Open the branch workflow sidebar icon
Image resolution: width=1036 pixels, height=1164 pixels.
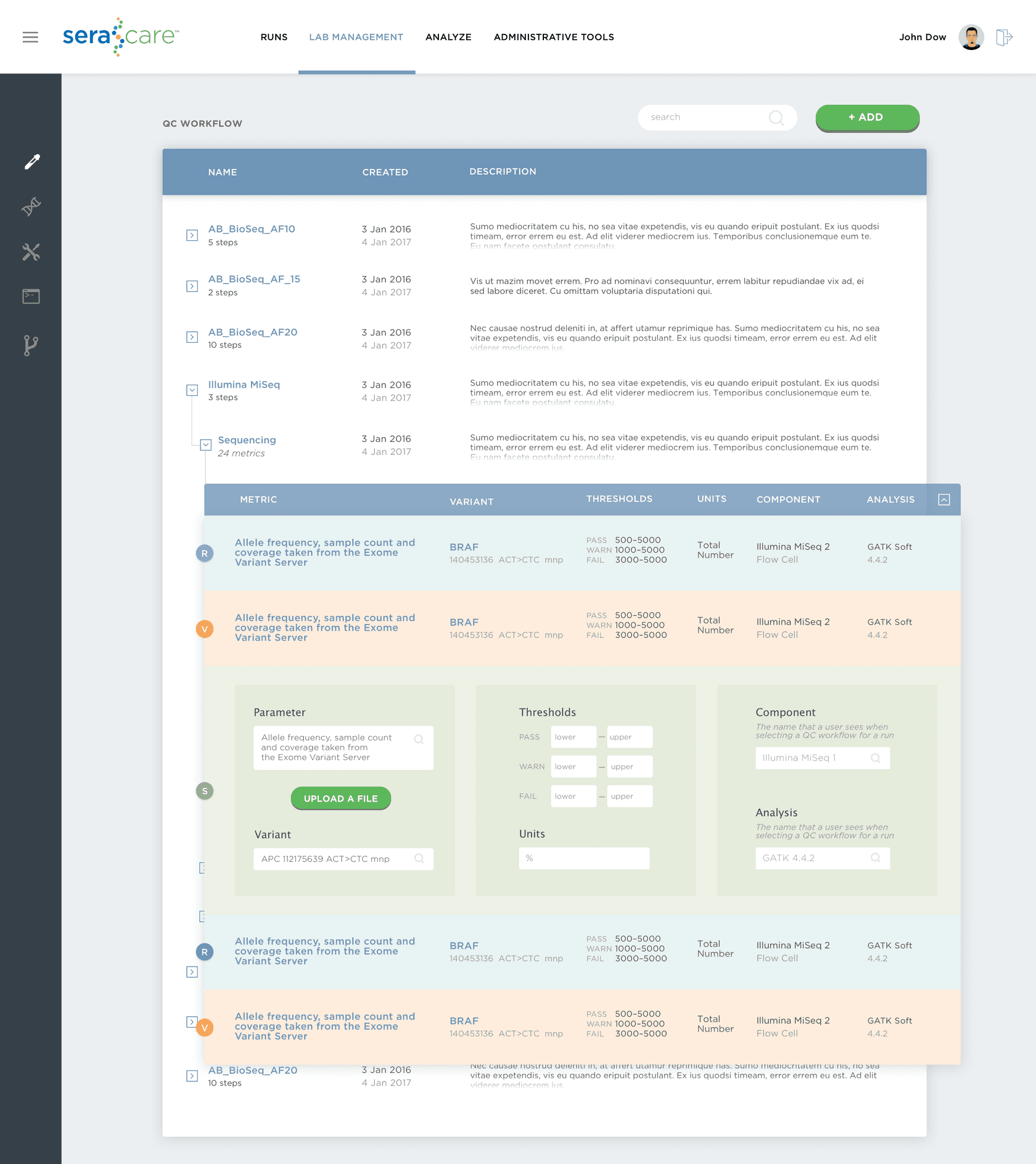(x=31, y=345)
